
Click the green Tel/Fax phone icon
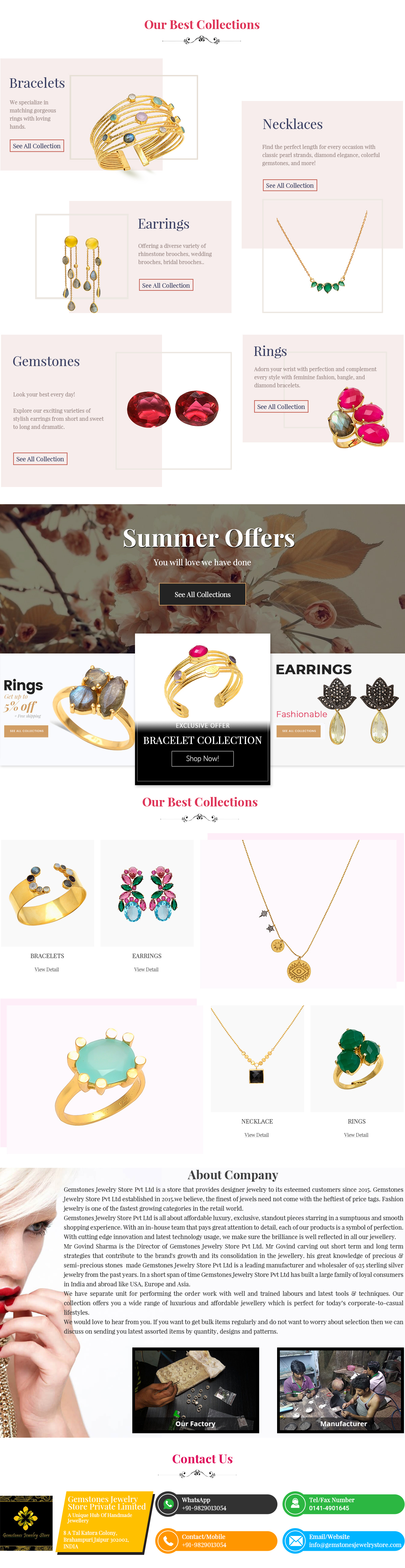295,1504
